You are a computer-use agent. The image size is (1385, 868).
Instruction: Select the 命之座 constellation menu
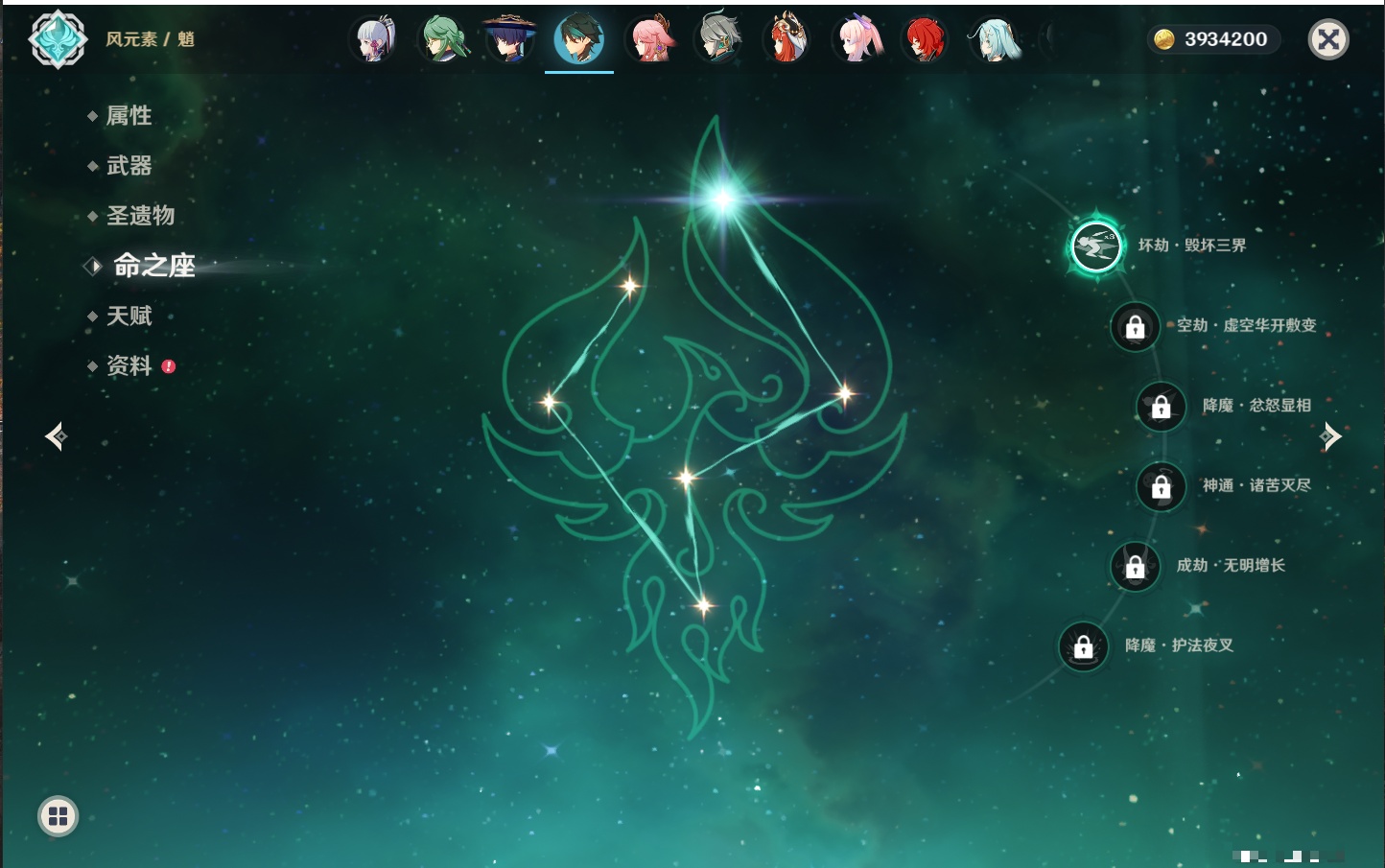[x=153, y=266]
